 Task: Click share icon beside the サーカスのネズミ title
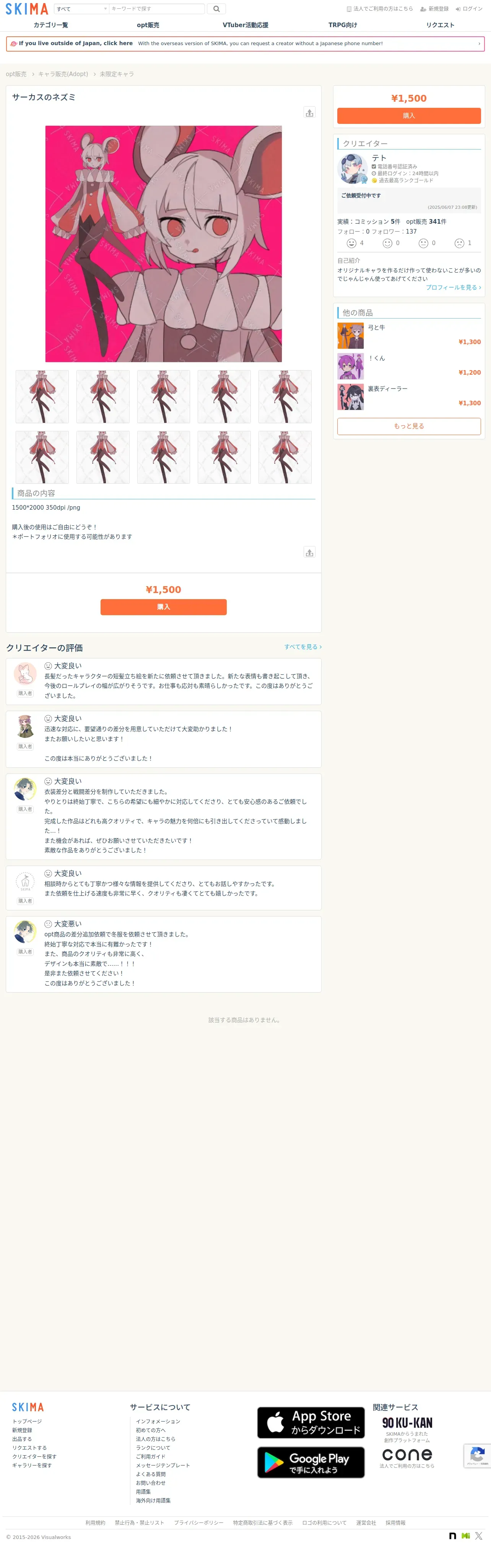pyautogui.click(x=310, y=113)
